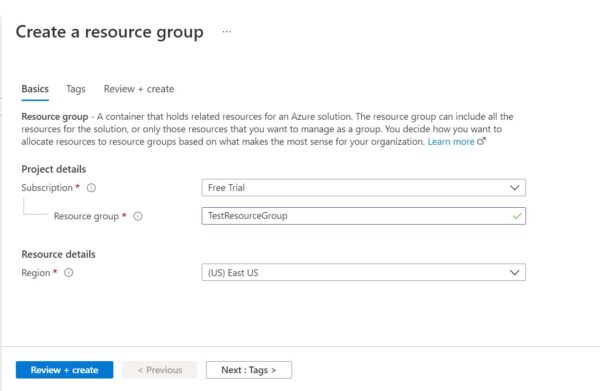Click into the TestResourceGroup name field

[364, 216]
